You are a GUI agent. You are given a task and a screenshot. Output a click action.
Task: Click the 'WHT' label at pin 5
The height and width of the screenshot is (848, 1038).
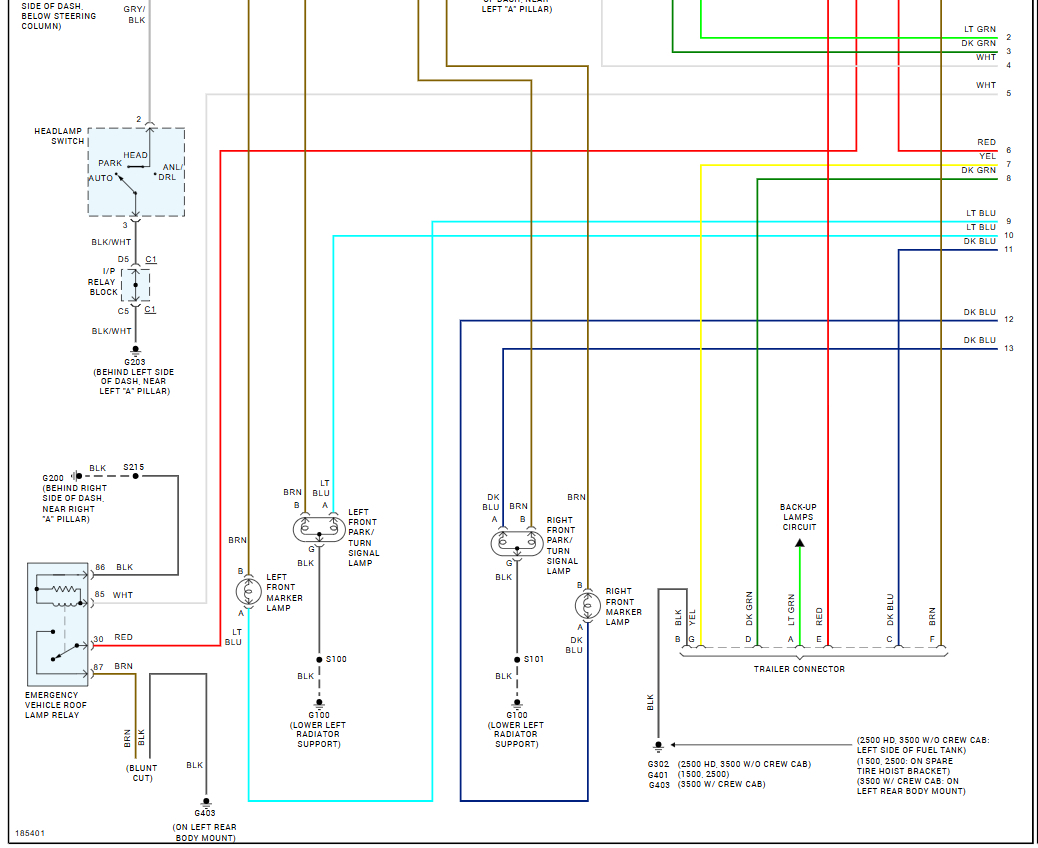tap(986, 85)
